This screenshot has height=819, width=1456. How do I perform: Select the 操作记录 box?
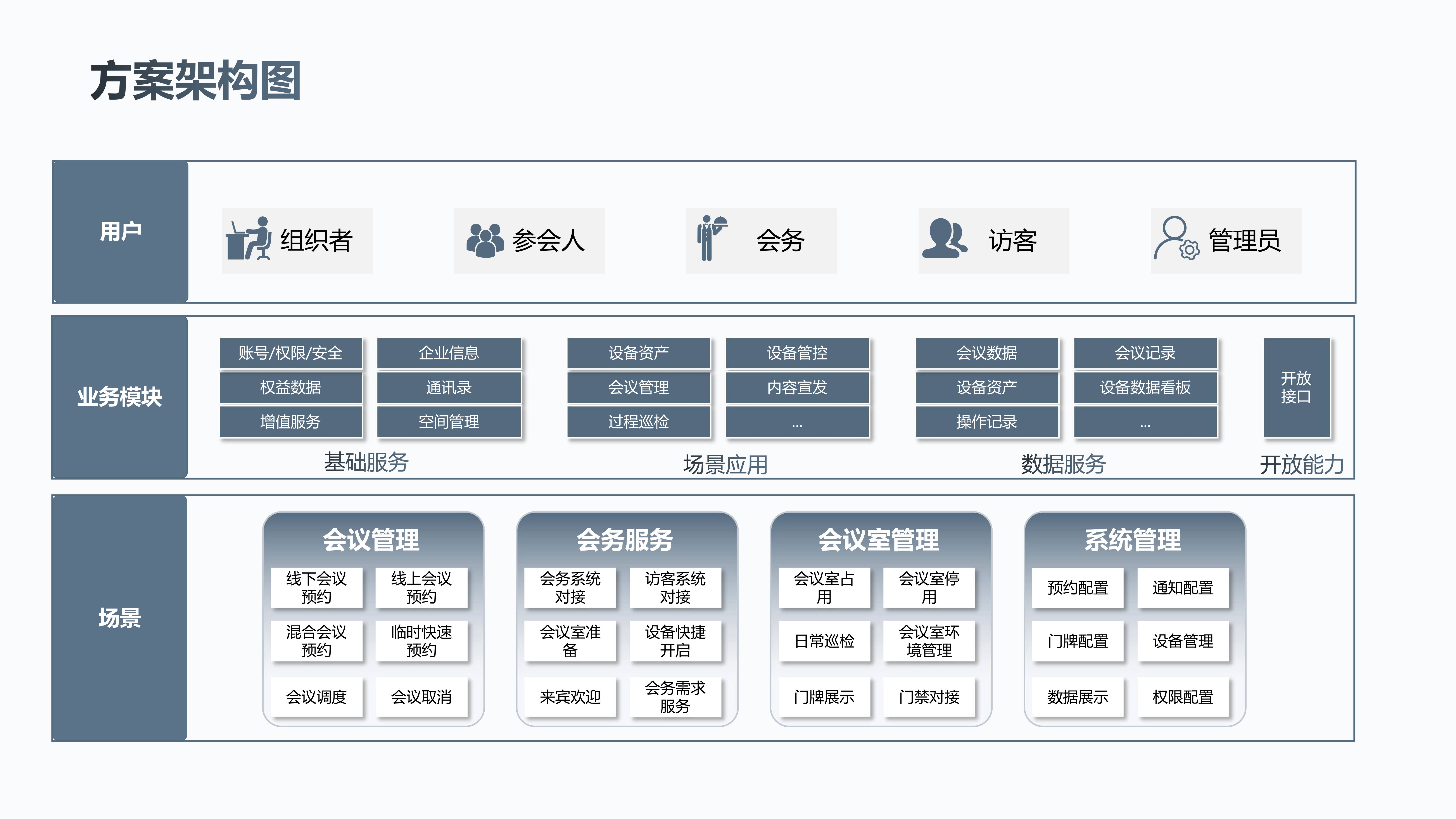tap(987, 422)
